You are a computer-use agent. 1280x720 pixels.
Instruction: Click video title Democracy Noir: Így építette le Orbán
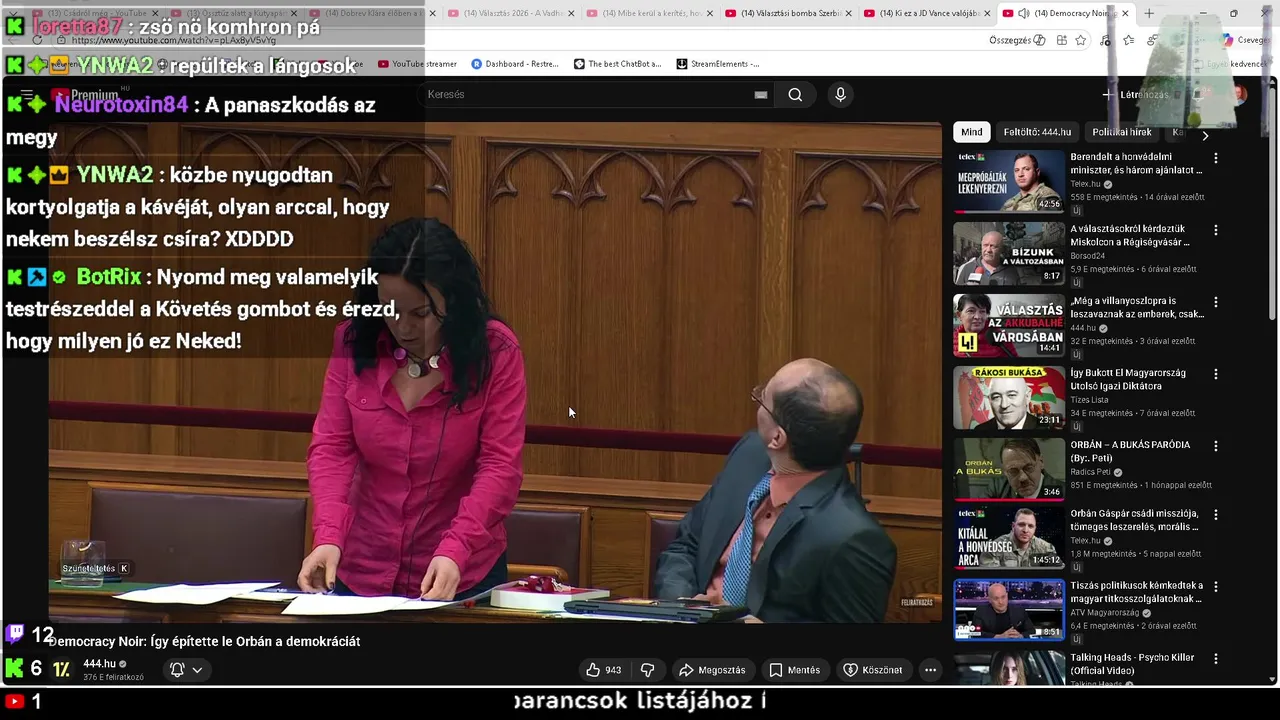click(x=205, y=641)
